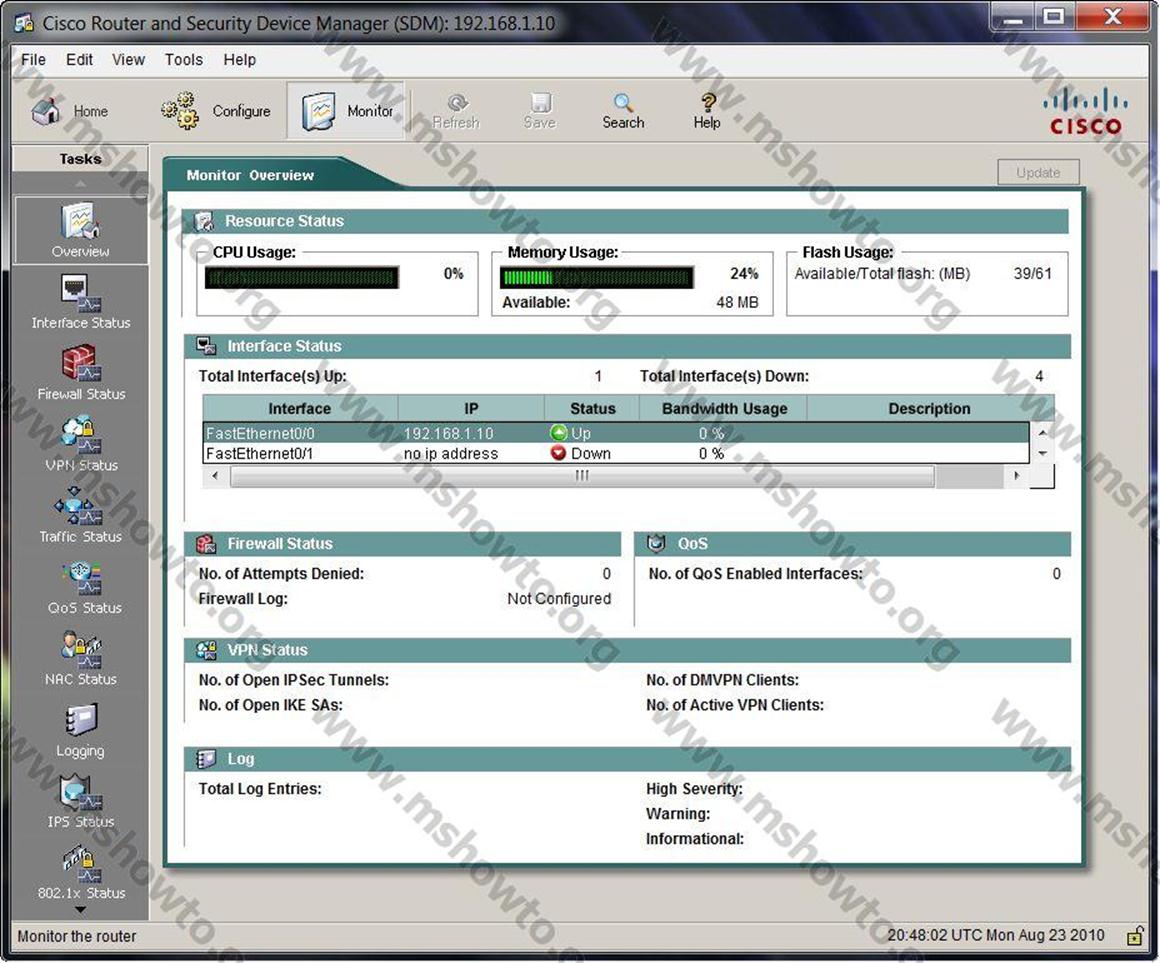Click the 'no ip address' cell
The height and width of the screenshot is (963, 1160).
coord(451,453)
